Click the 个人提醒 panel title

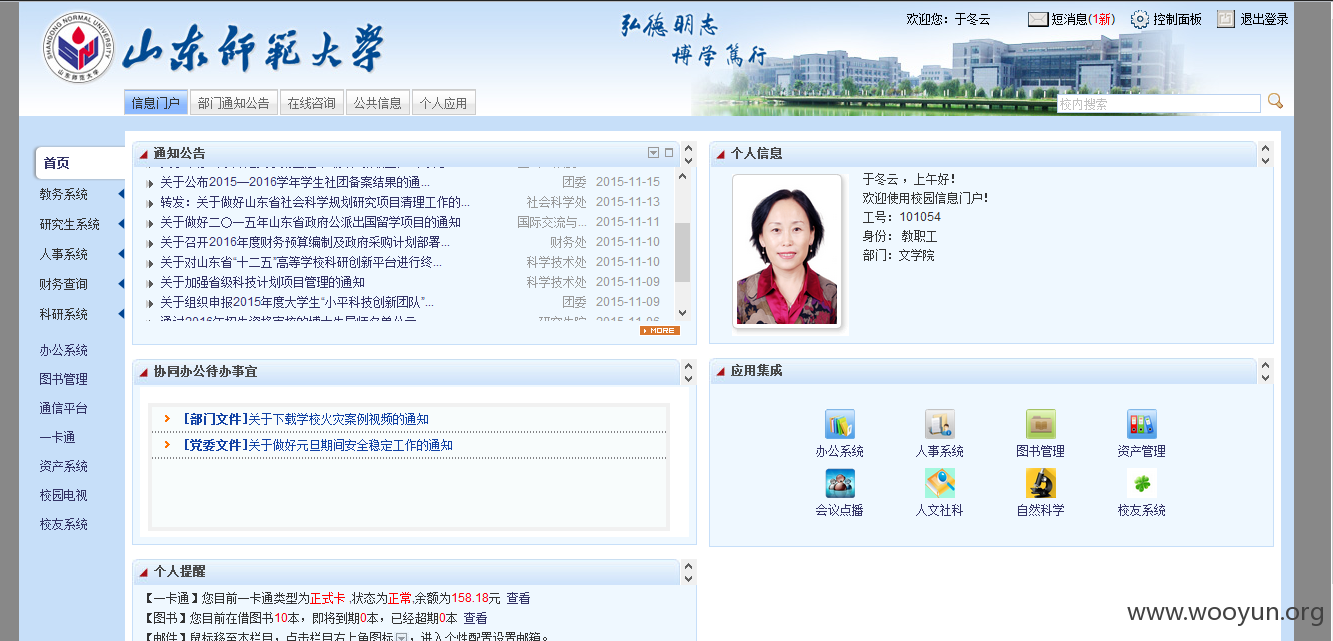180,572
